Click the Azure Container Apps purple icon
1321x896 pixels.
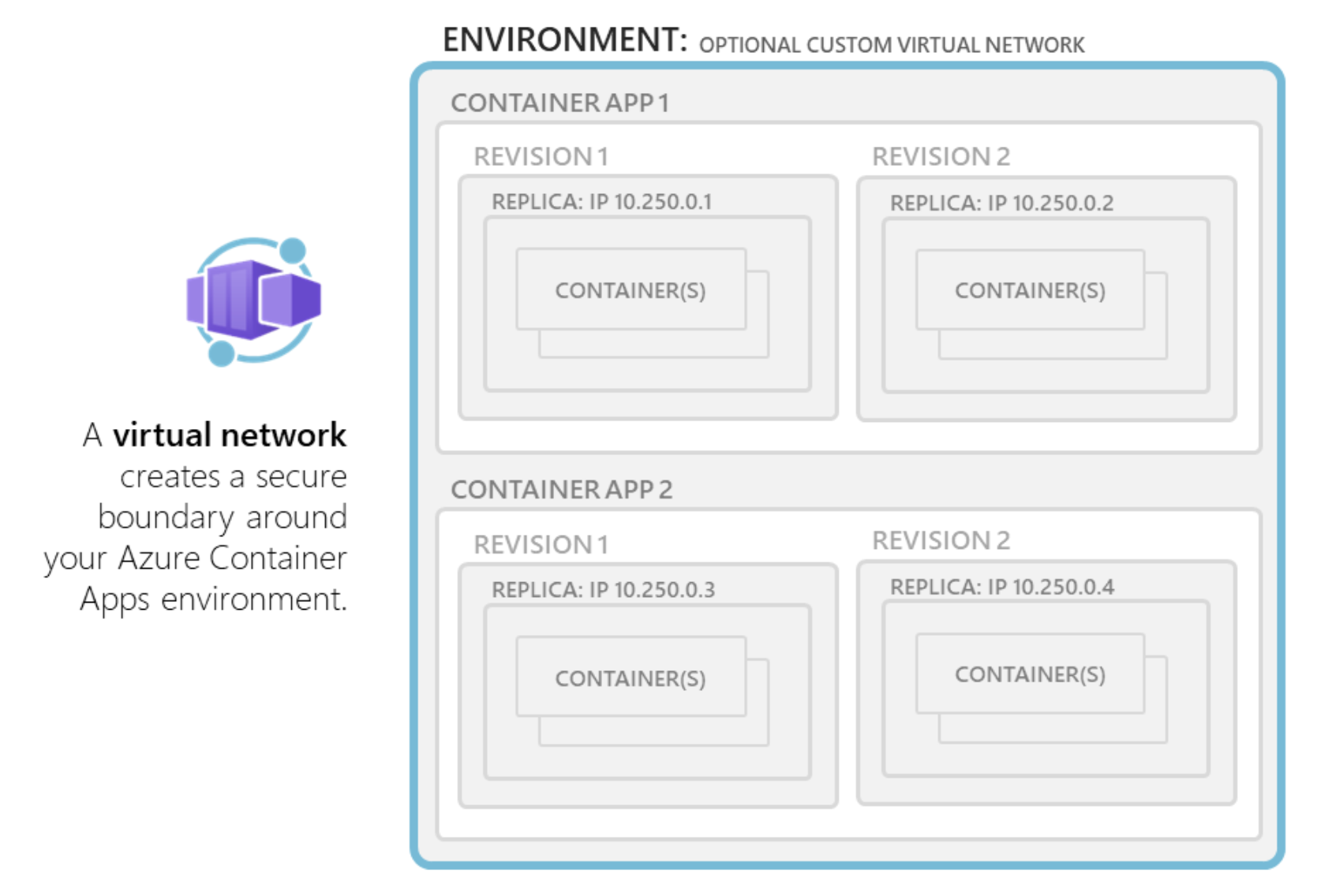(x=254, y=301)
